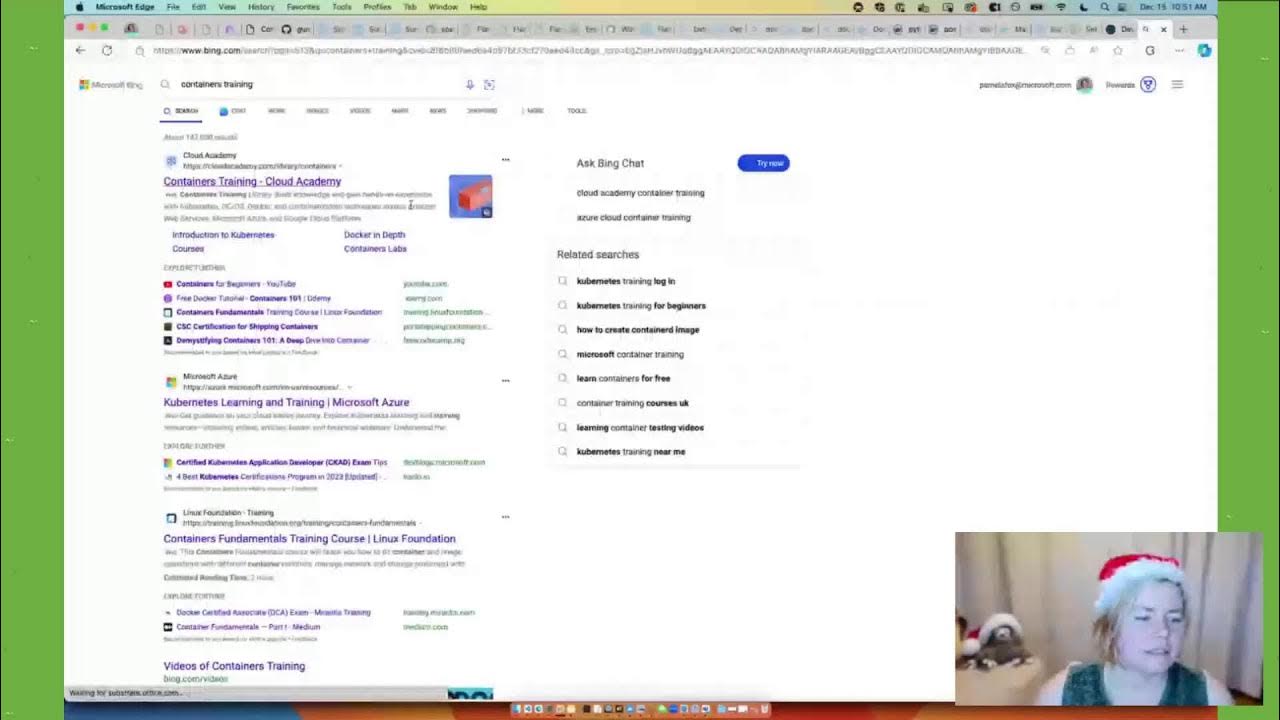Open the Bing Rewards badge icon
1280x720 pixels.
pyautogui.click(x=1148, y=85)
